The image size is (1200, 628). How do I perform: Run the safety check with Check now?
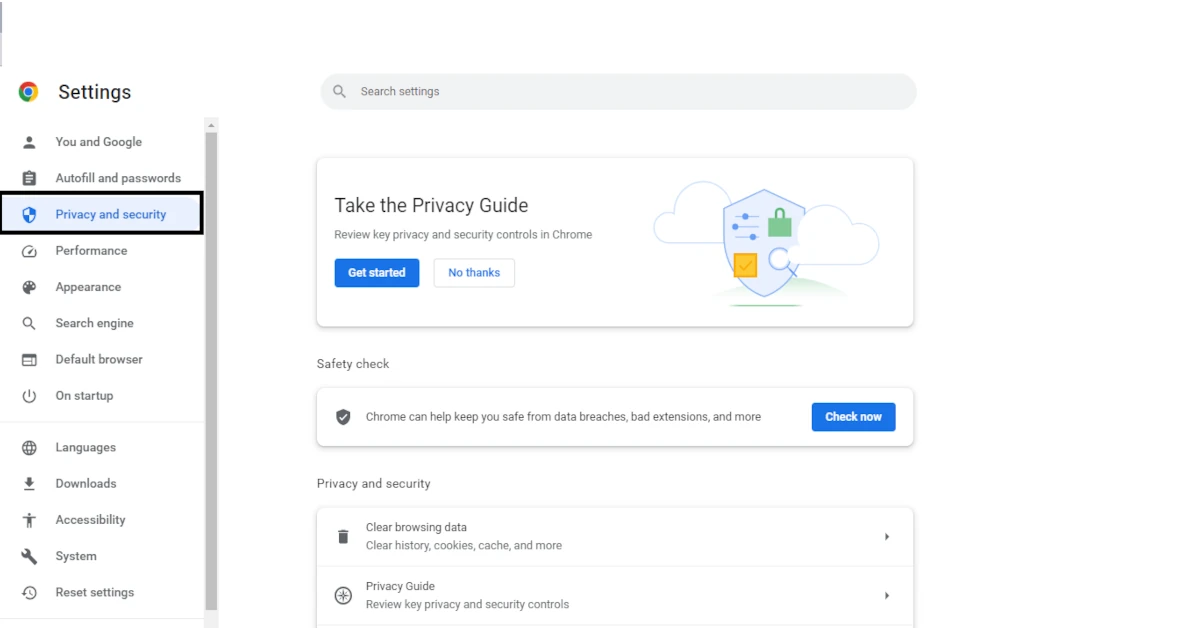(x=853, y=417)
